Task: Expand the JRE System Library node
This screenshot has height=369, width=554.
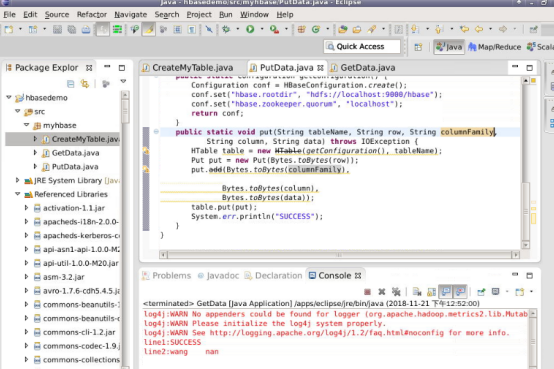Action: [17, 180]
